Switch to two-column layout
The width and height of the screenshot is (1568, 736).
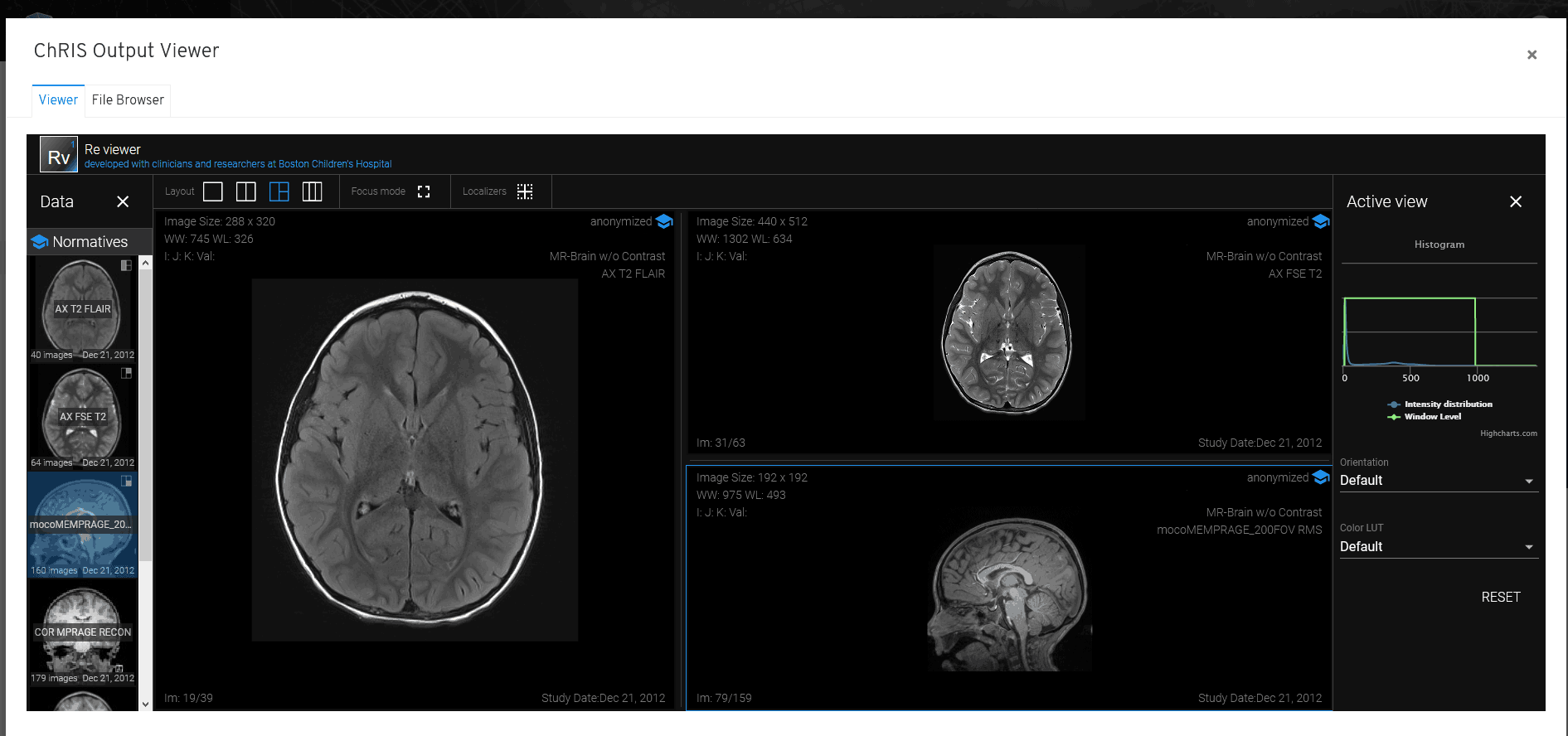point(246,191)
